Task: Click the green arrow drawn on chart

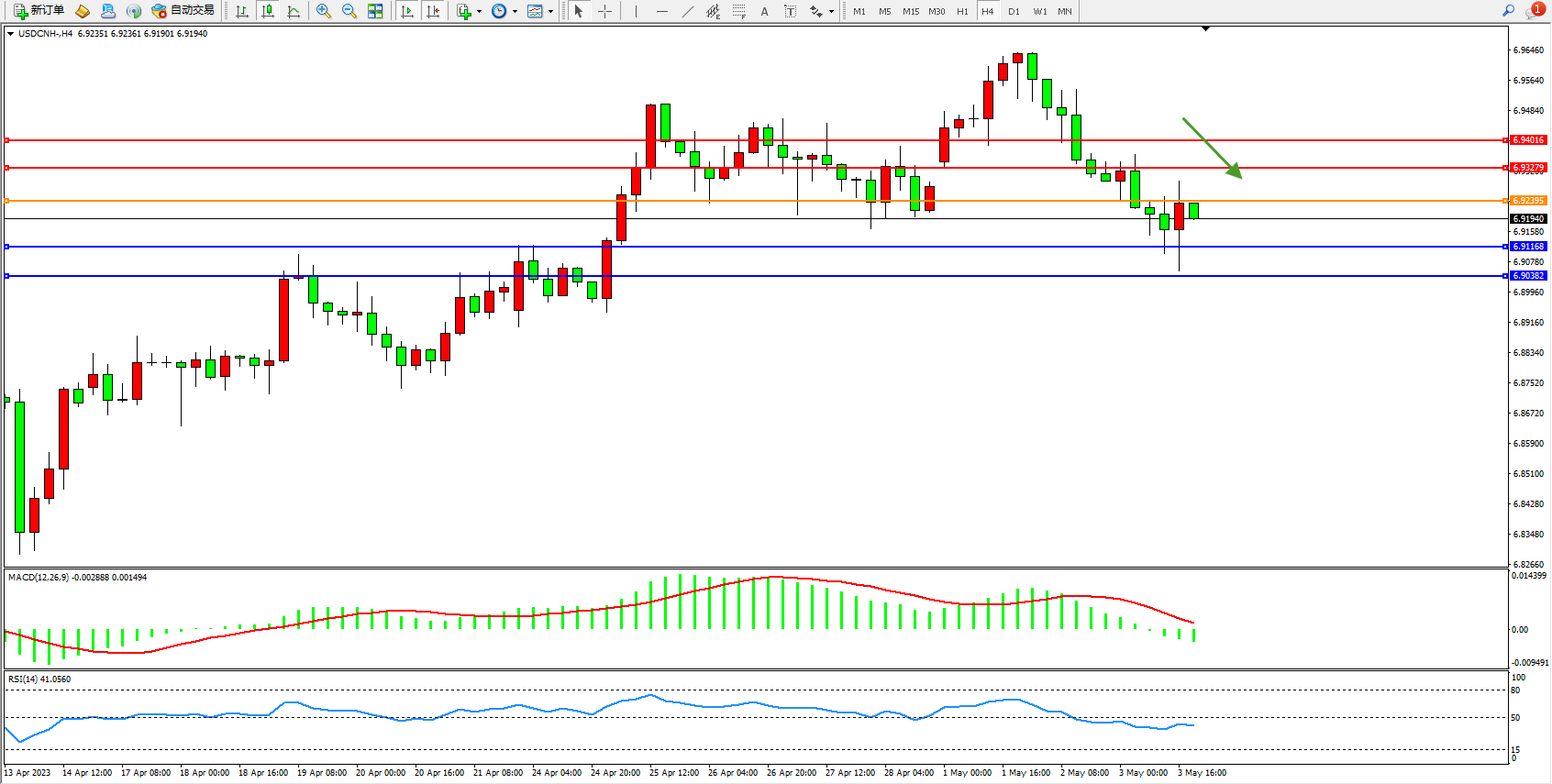Action: [x=1211, y=147]
